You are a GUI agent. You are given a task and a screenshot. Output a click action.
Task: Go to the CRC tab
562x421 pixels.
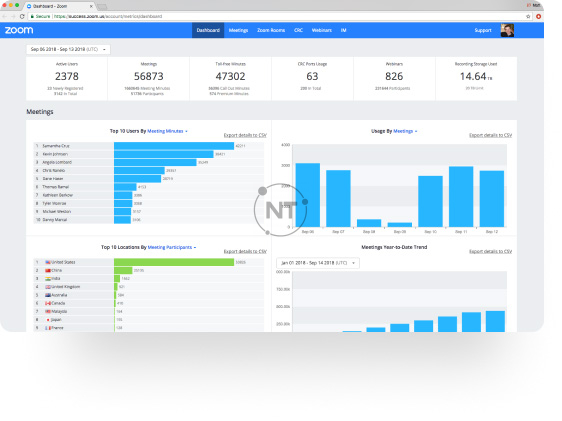[298, 30]
